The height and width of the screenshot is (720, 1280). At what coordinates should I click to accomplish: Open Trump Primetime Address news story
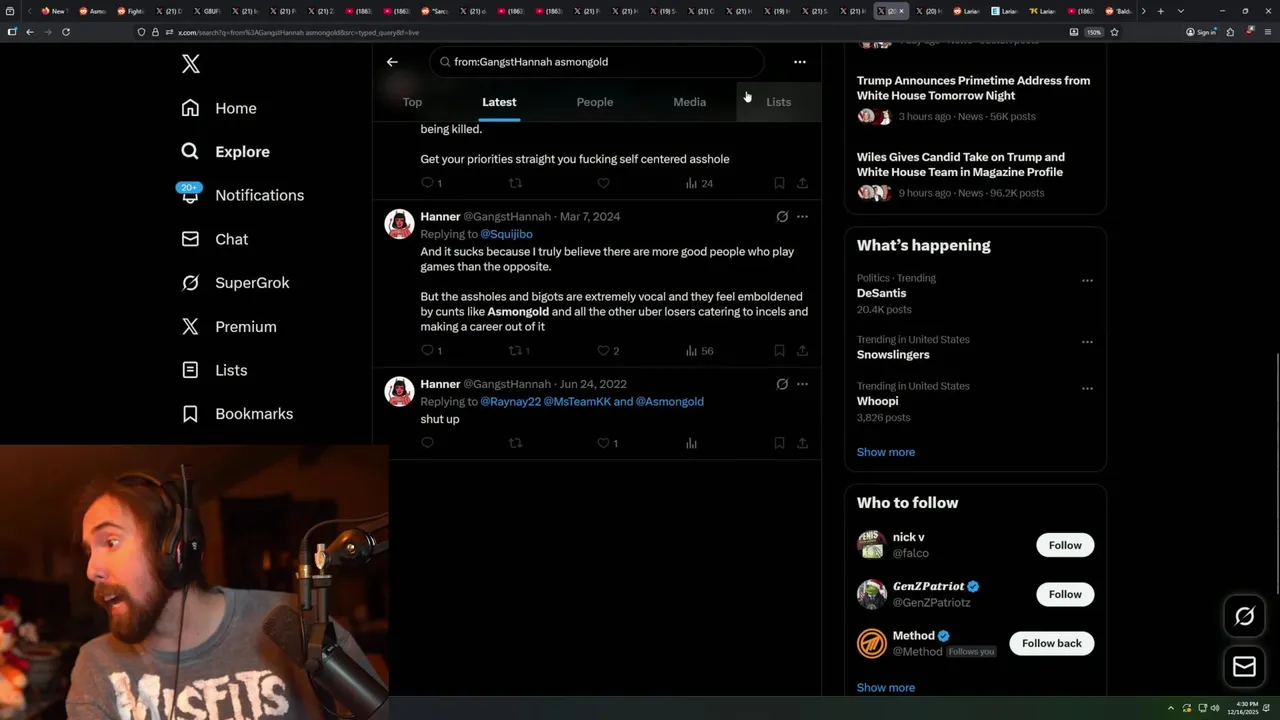pyautogui.click(x=975, y=98)
